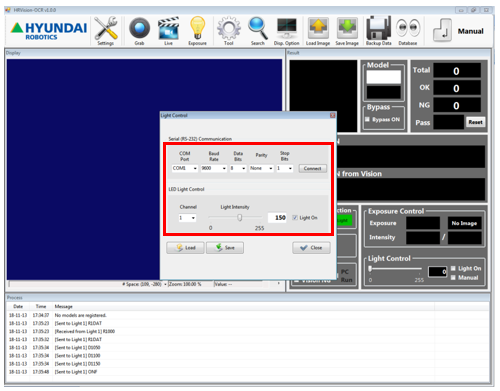
Task: Expand the COM Port dropdown
Action: tap(185, 168)
